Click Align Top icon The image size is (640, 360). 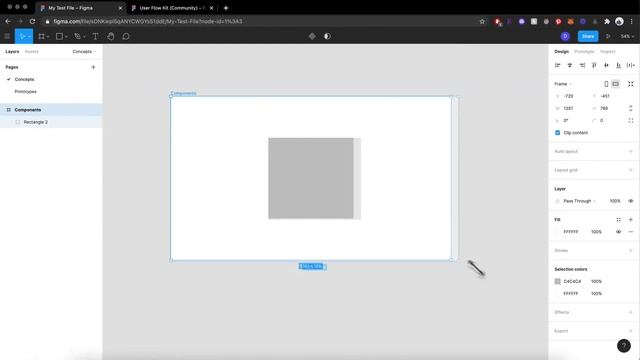(x=594, y=65)
